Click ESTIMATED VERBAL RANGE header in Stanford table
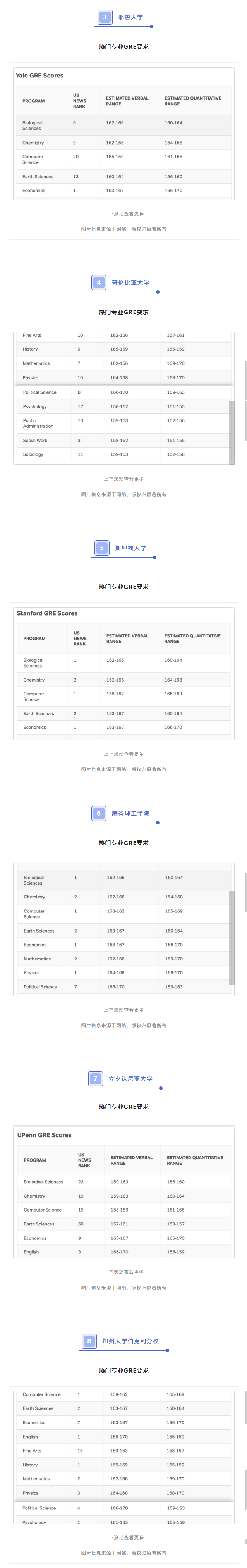The width and height of the screenshot is (247, 1568). (127, 639)
